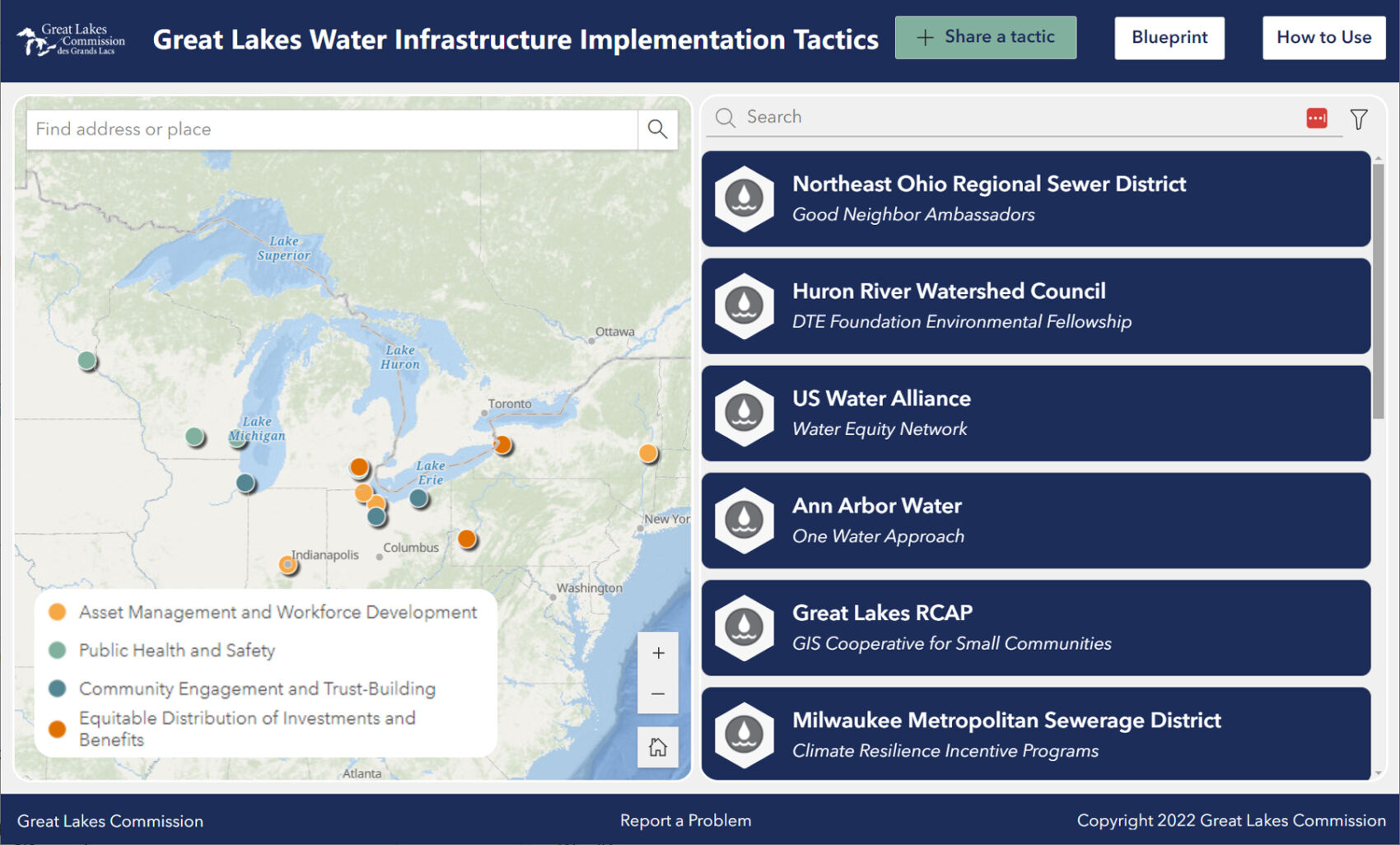Click the GIS Cooperative for Small Communities subtitle
This screenshot has height=845, width=1400.
point(952,643)
